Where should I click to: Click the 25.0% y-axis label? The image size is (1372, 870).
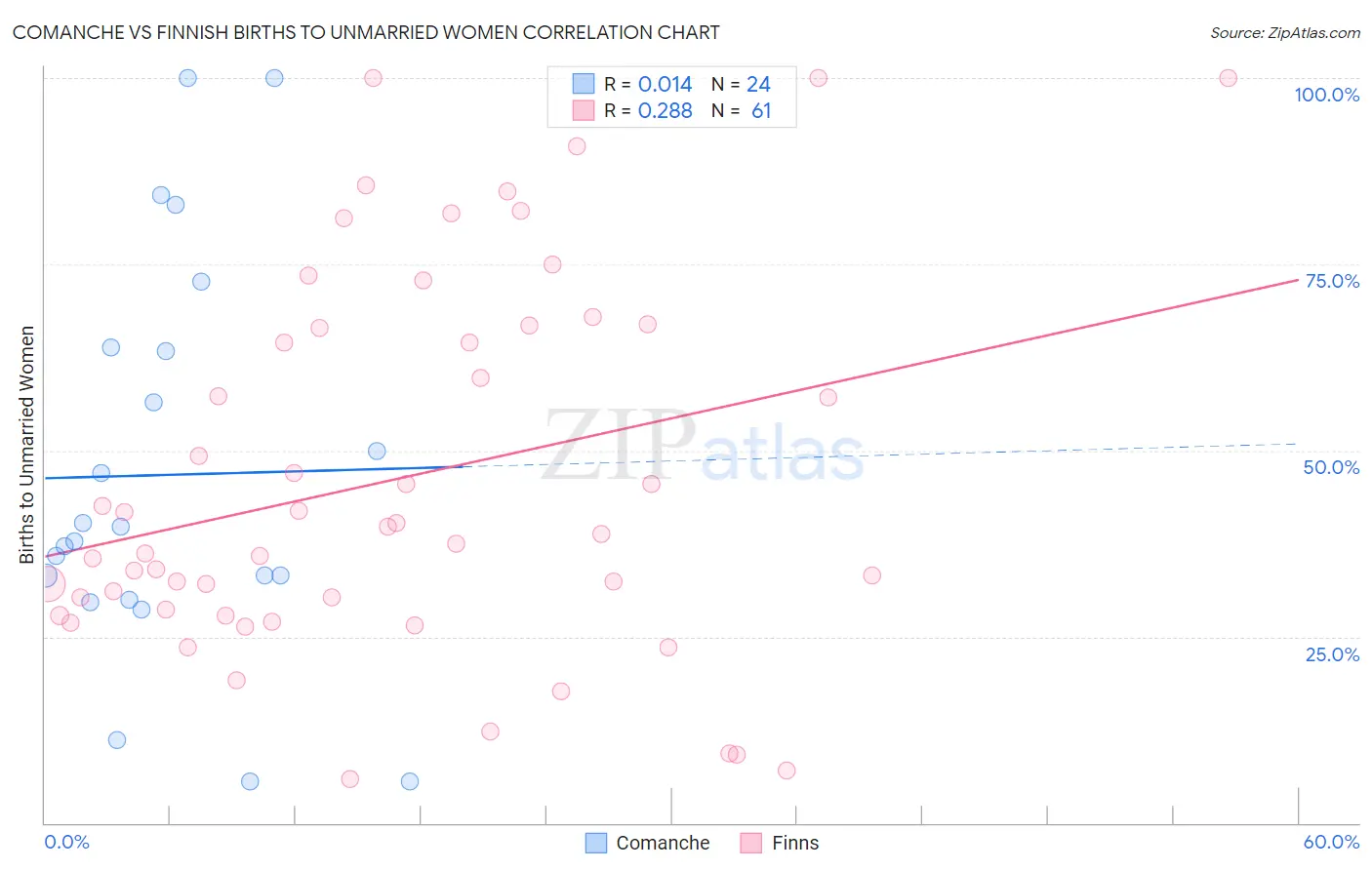click(x=1333, y=654)
